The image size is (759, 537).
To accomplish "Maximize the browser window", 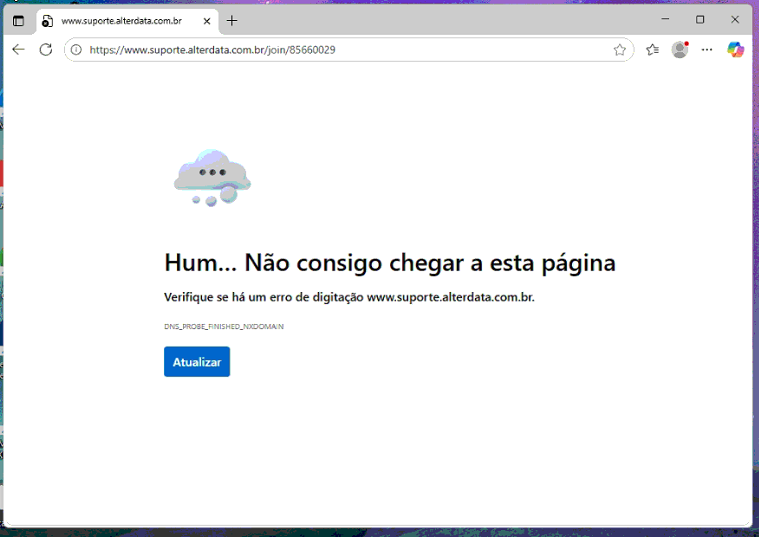I will click(700, 19).
